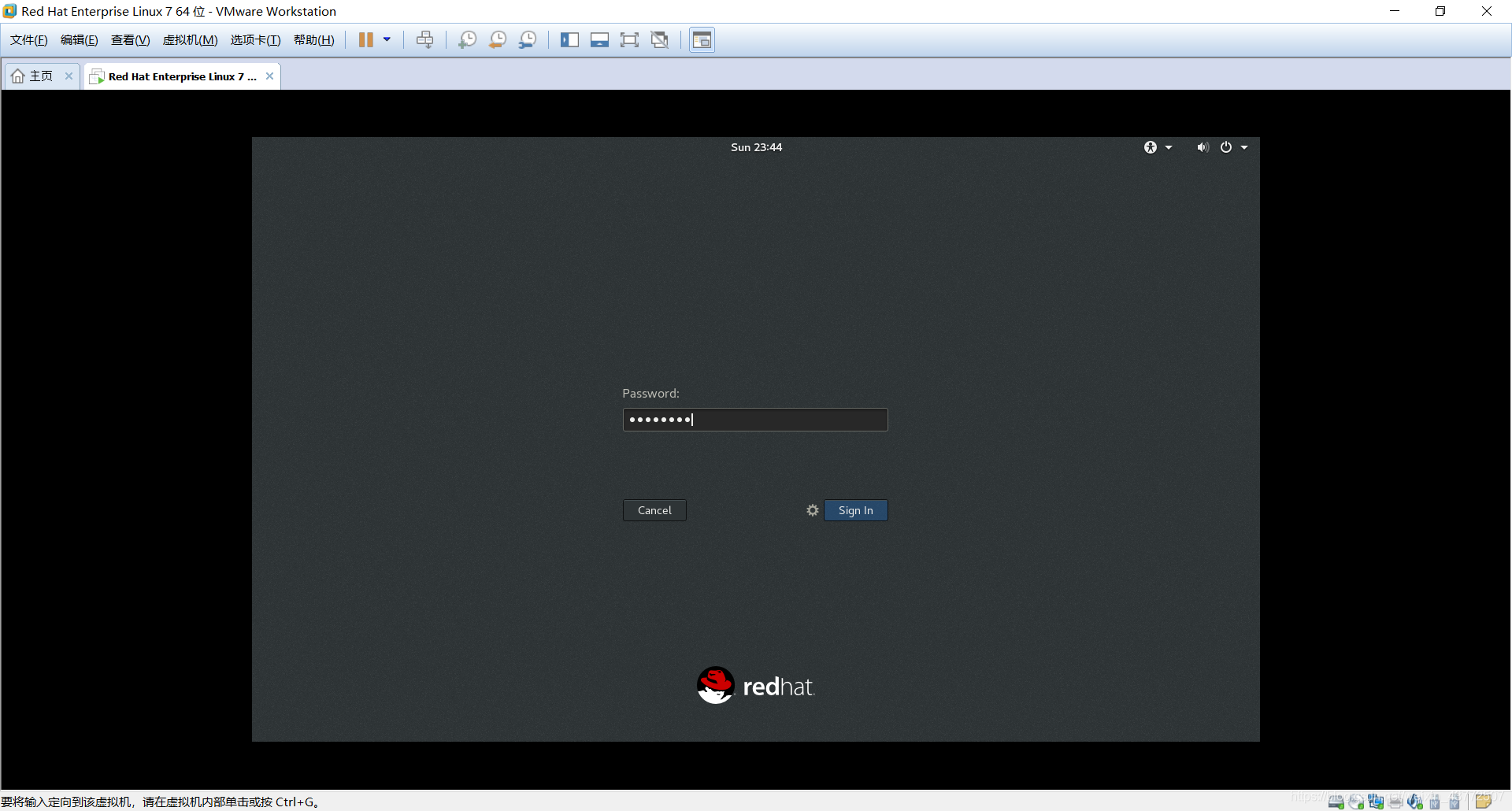Viewport: 1512px width, 811px height.
Task: Open the message log note icon
Action: [x=1484, y=801]
